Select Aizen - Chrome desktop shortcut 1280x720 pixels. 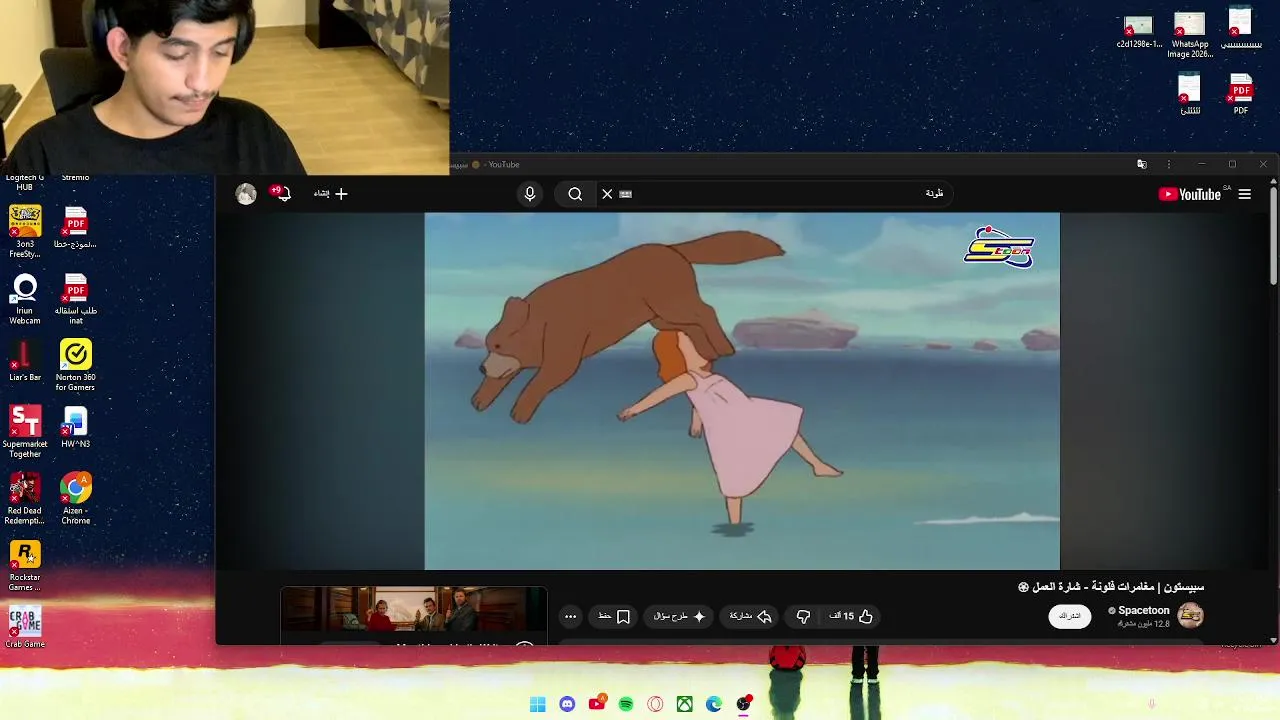click(76, 498)
